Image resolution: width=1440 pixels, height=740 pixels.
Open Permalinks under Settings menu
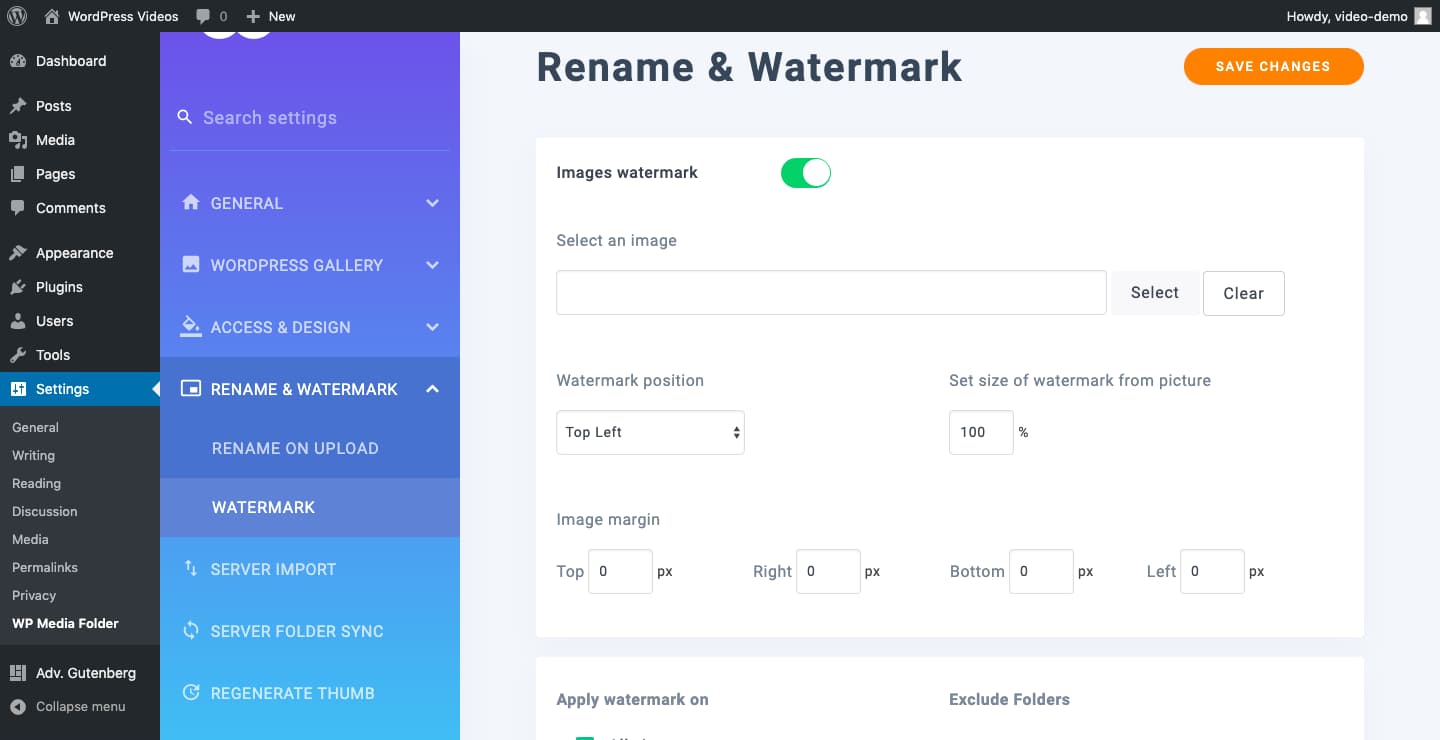click(x=44, y=567)
